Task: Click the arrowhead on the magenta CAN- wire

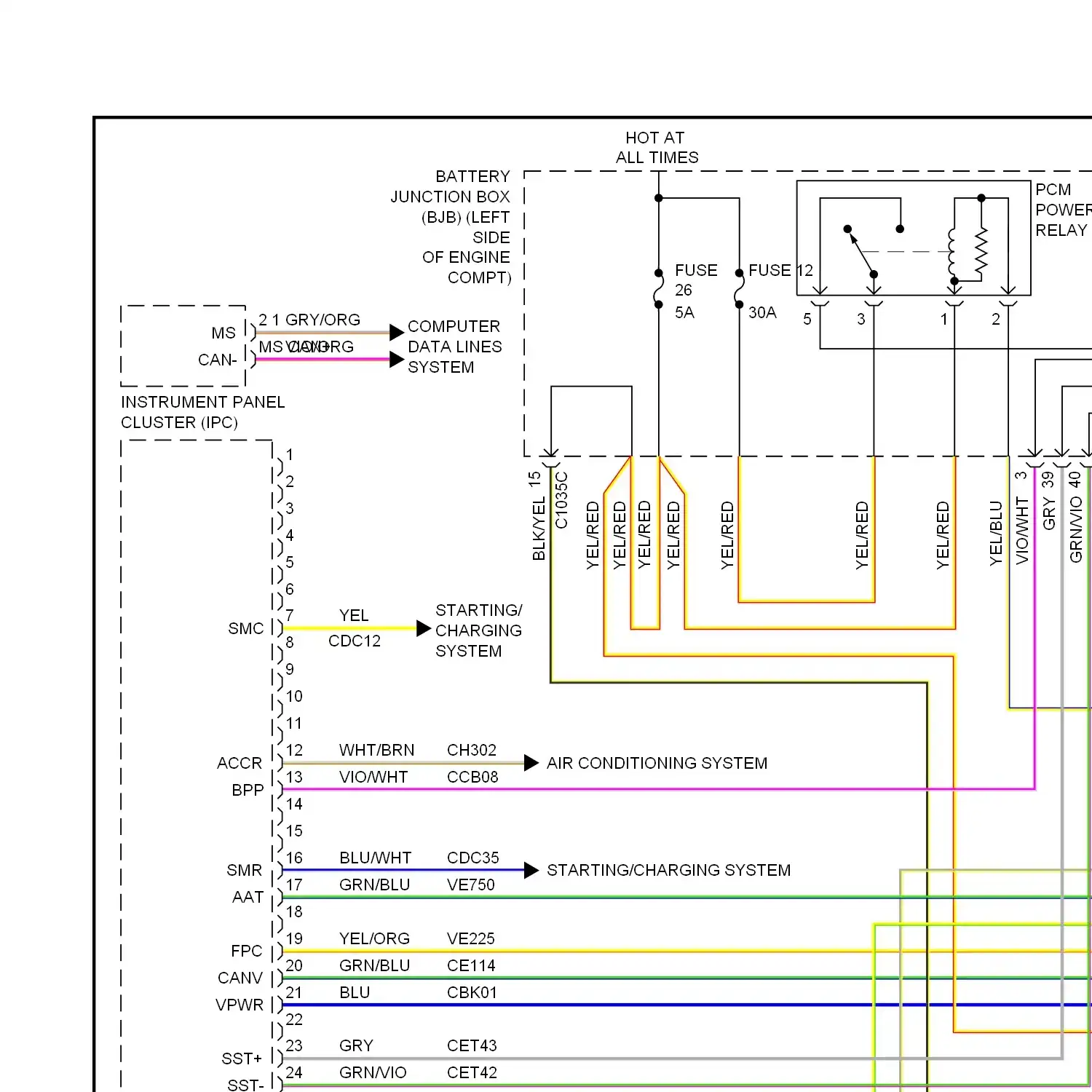Action: (x=397, y=359)
